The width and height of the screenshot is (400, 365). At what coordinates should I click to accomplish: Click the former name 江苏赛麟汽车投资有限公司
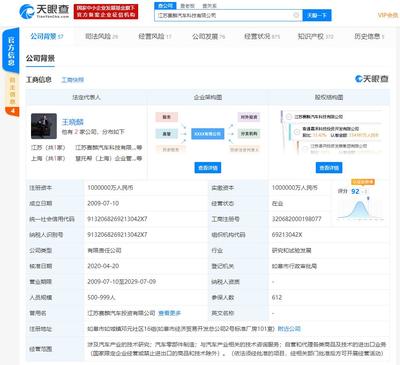[121, 313]
